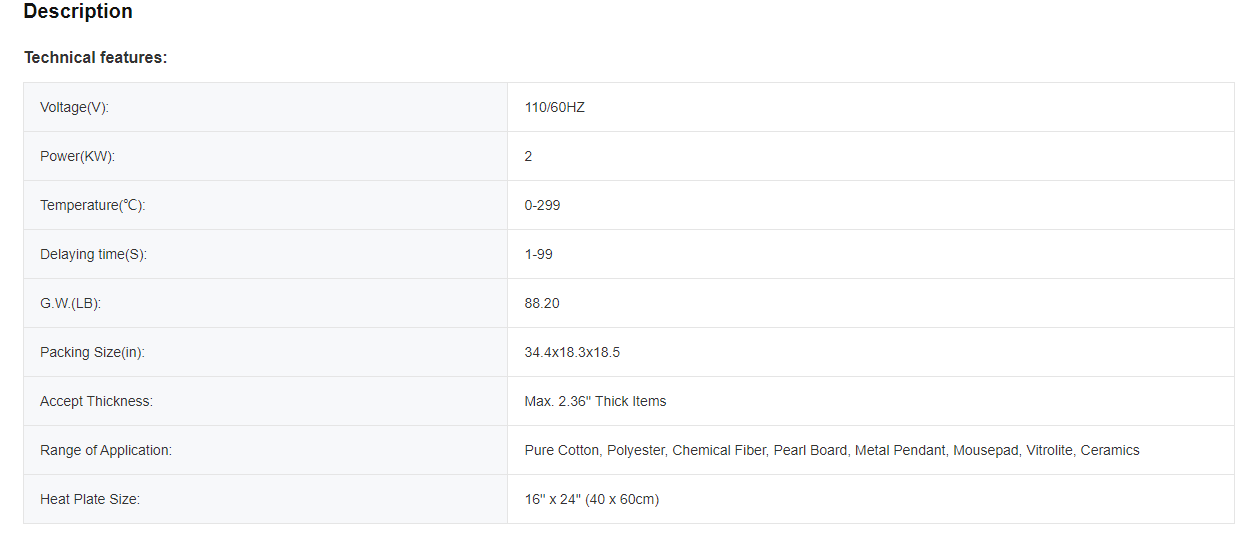Click the Description heading
The image size is (1257, 547).
[78, 12]
